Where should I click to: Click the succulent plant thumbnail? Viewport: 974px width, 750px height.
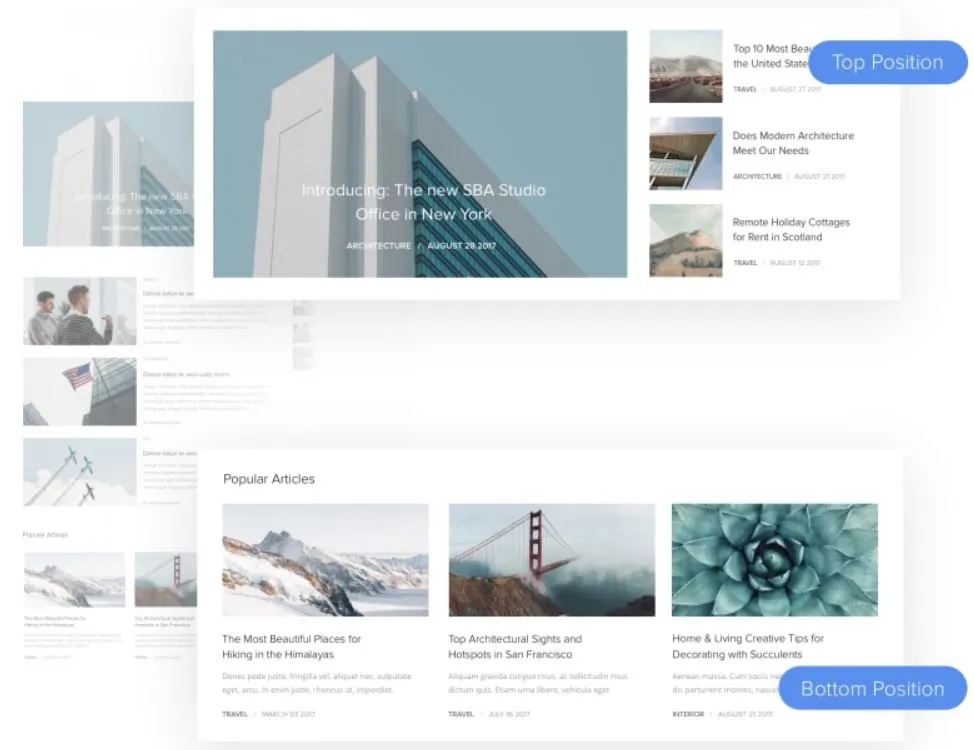pos(774,560)
